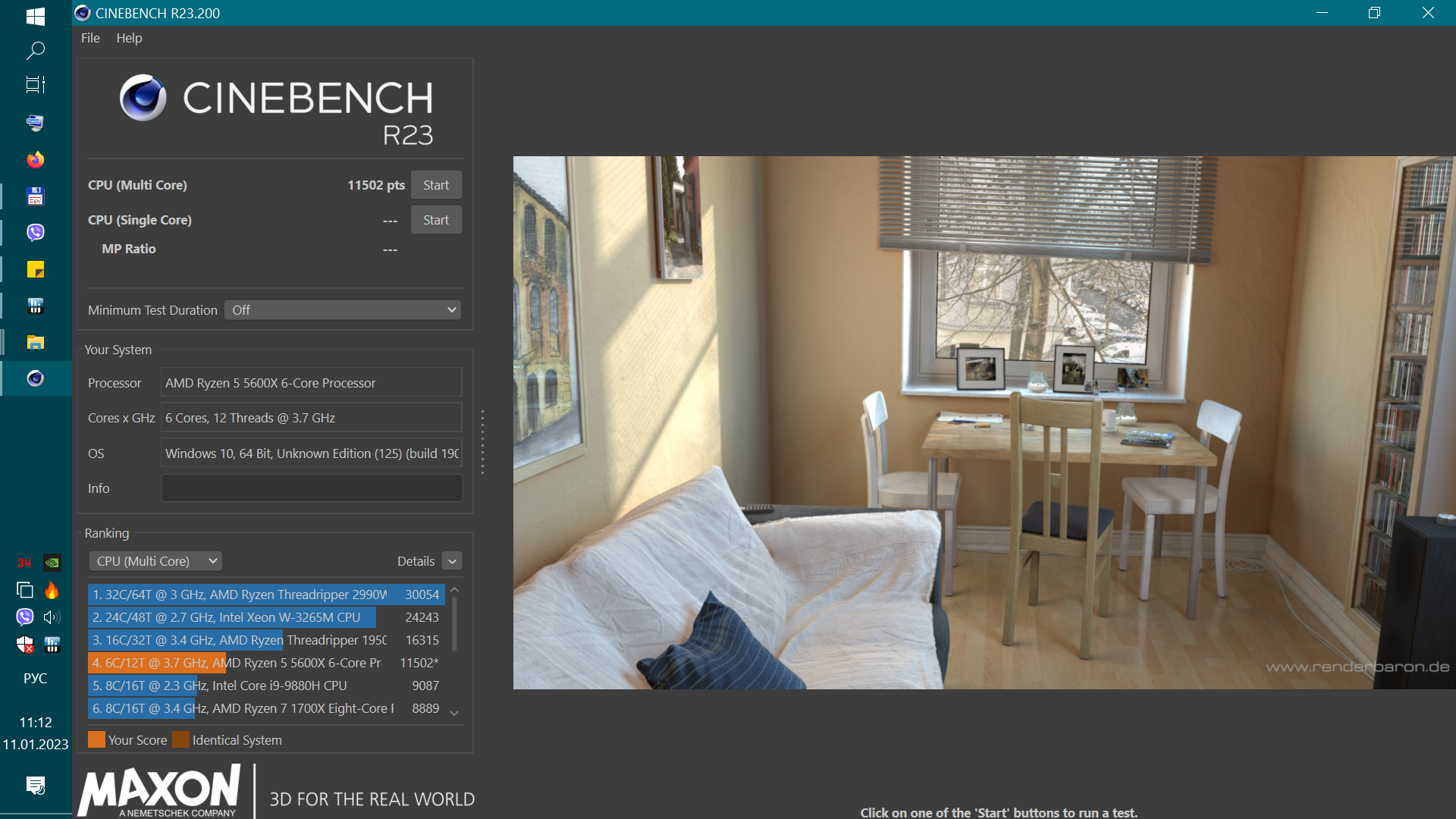
Task: Click the Viber taskbar icon
Action: pyautogui.click(x=36, y=232)
